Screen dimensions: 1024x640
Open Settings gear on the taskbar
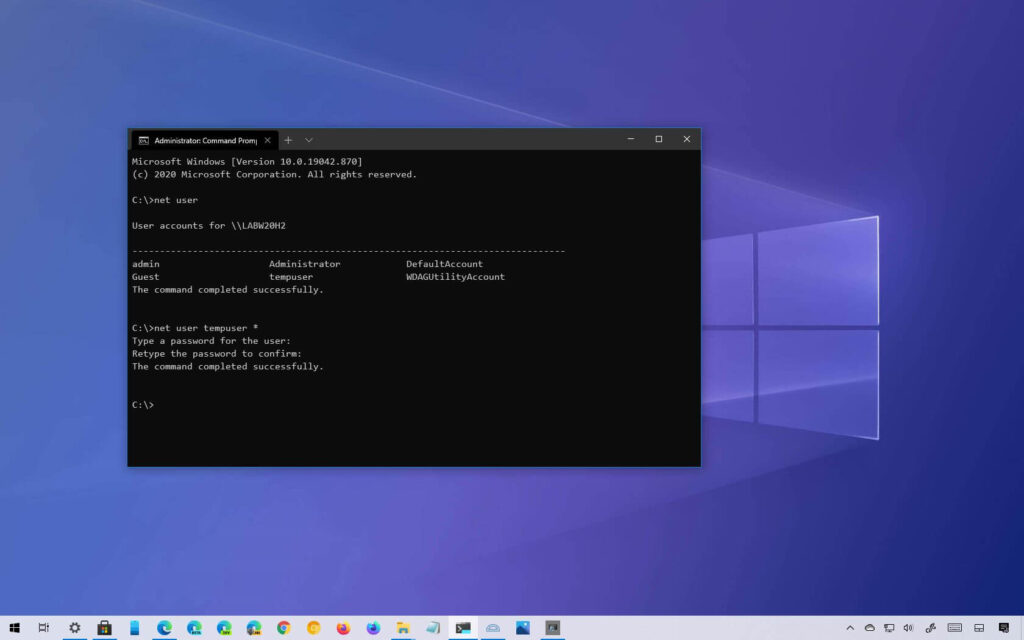pos(74,628)
